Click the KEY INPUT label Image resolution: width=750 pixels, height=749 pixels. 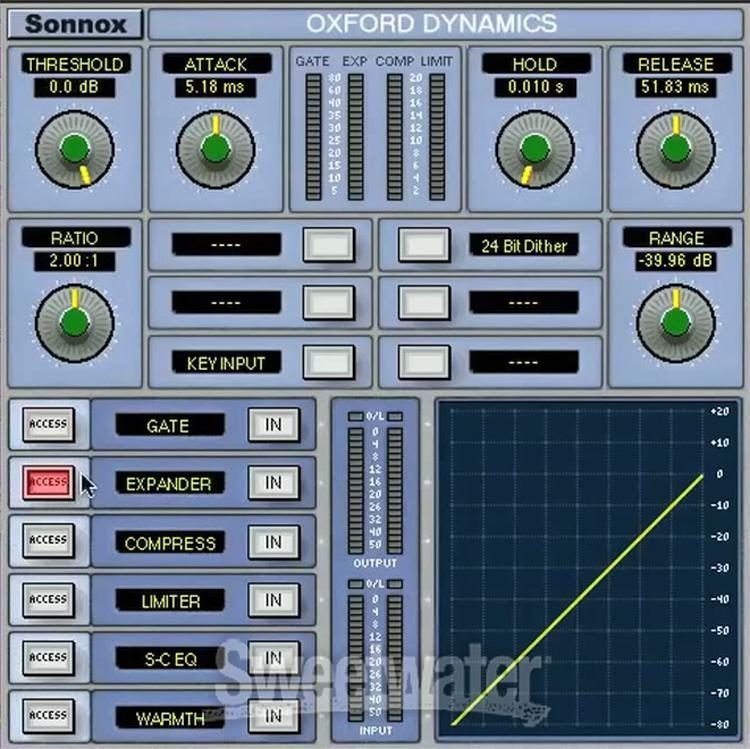[x=226, y=363]
